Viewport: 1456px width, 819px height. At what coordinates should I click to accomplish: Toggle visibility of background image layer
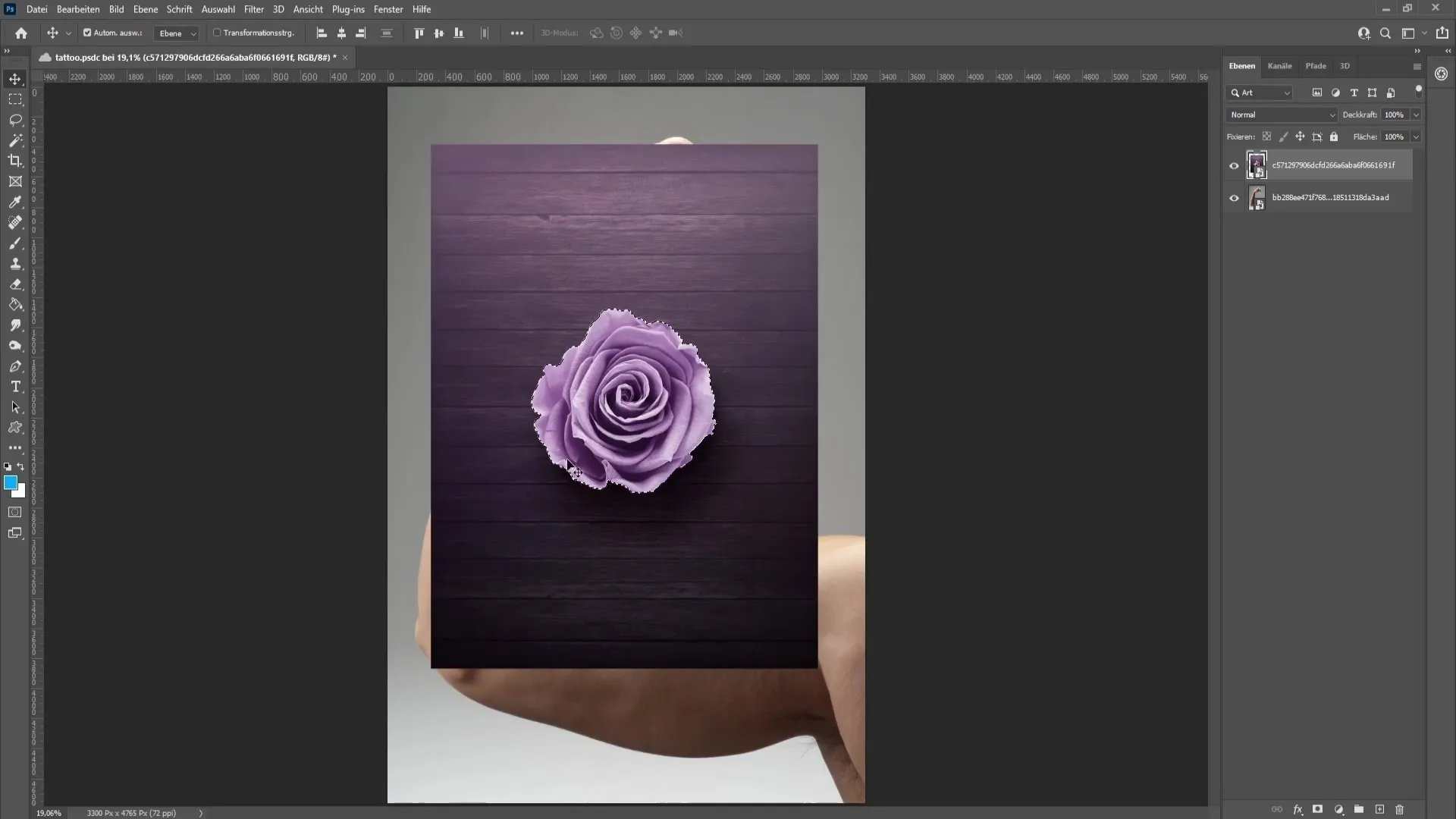click(x=1234, y=197)
